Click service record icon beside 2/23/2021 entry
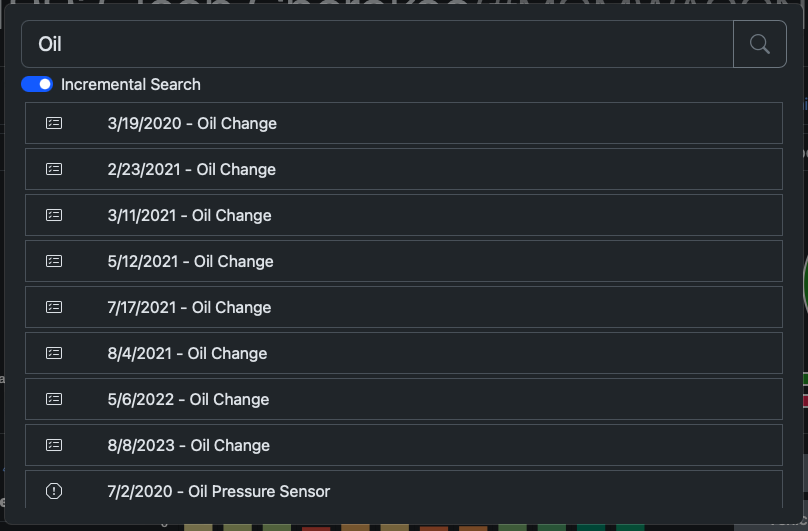The image size is (808, 531). tap(54, 169)
